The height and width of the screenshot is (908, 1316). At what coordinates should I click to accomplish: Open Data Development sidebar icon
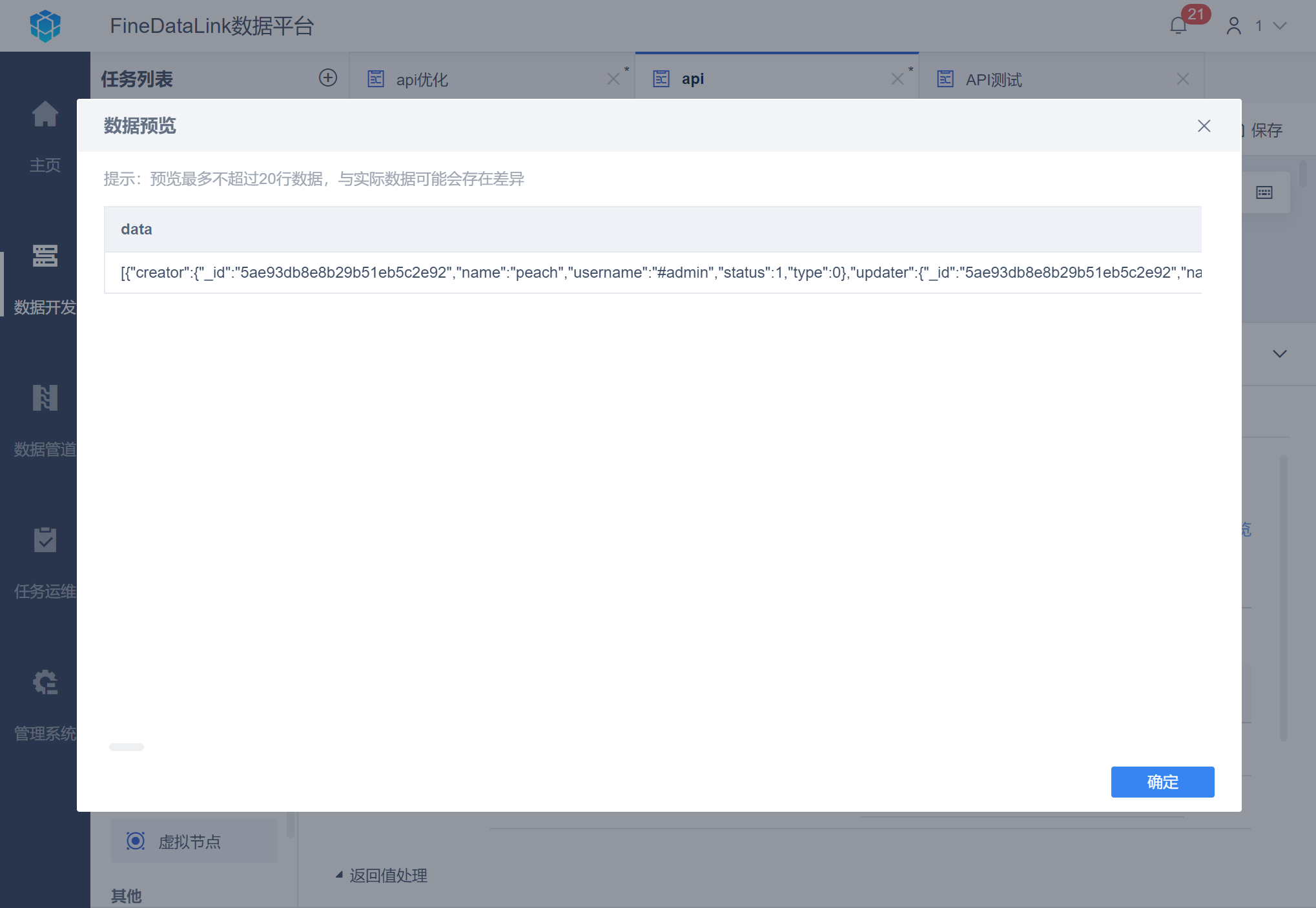pos(45,256)
